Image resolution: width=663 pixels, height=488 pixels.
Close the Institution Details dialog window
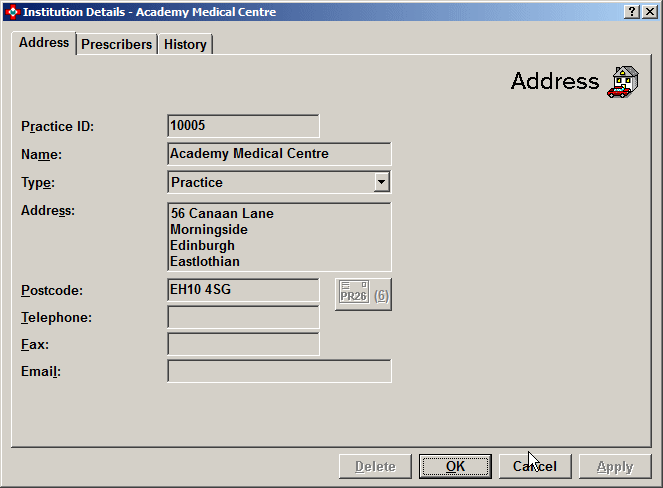click(650, 12)
